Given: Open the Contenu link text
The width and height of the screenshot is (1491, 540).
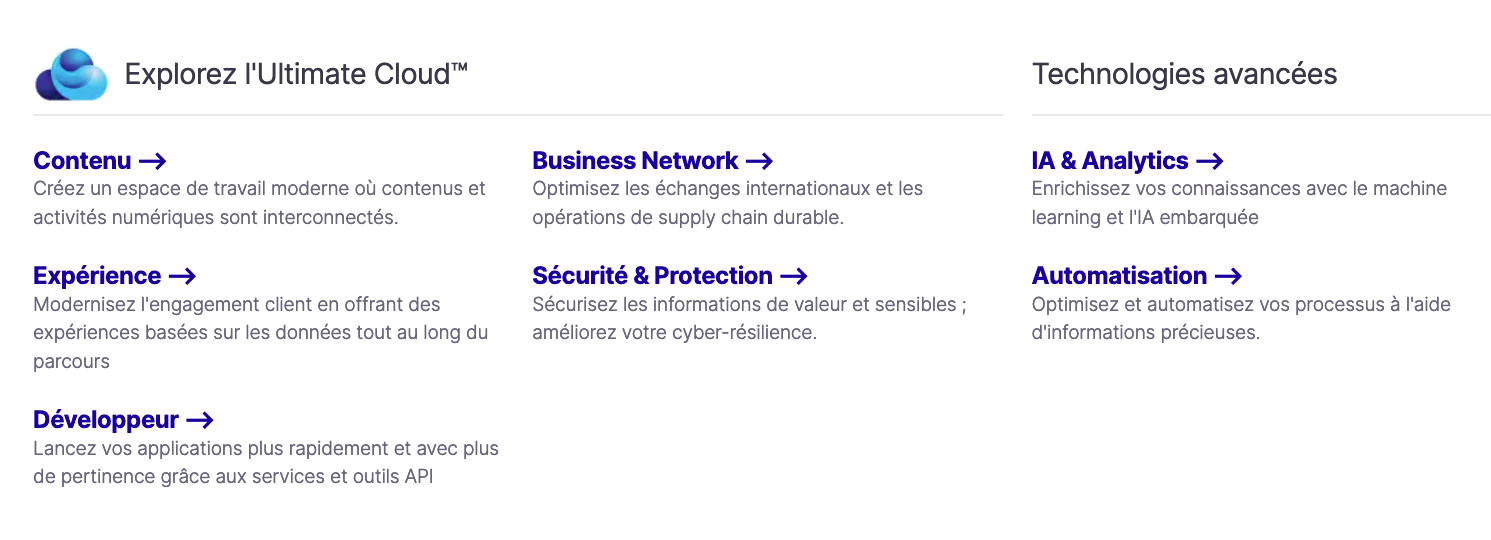Looking at the screenshot, I should (x=82, y=161).
